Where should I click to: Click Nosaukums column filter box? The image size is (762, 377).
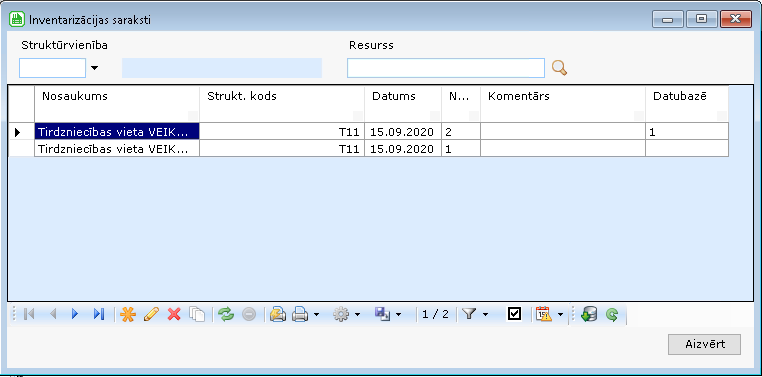(192, 116)
